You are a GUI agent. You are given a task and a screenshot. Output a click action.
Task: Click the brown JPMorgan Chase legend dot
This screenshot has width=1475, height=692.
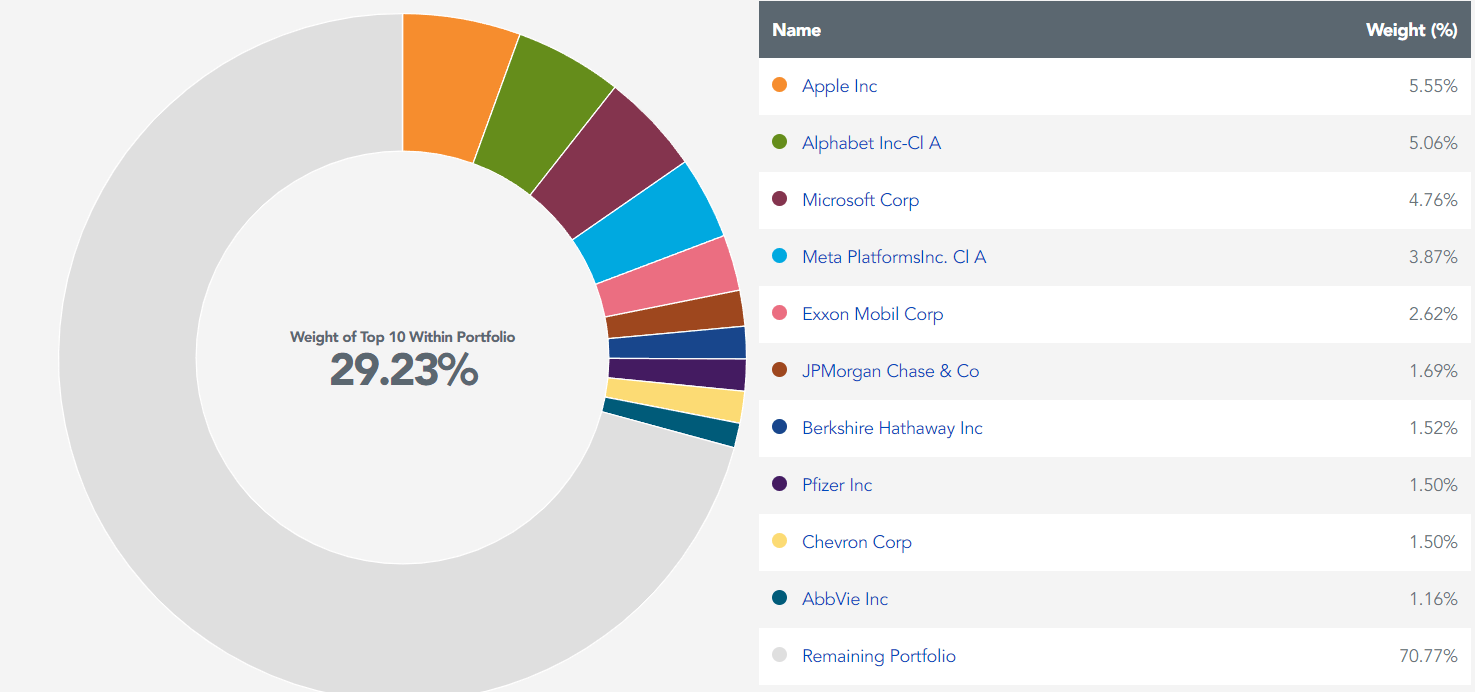tap(780, 371)
